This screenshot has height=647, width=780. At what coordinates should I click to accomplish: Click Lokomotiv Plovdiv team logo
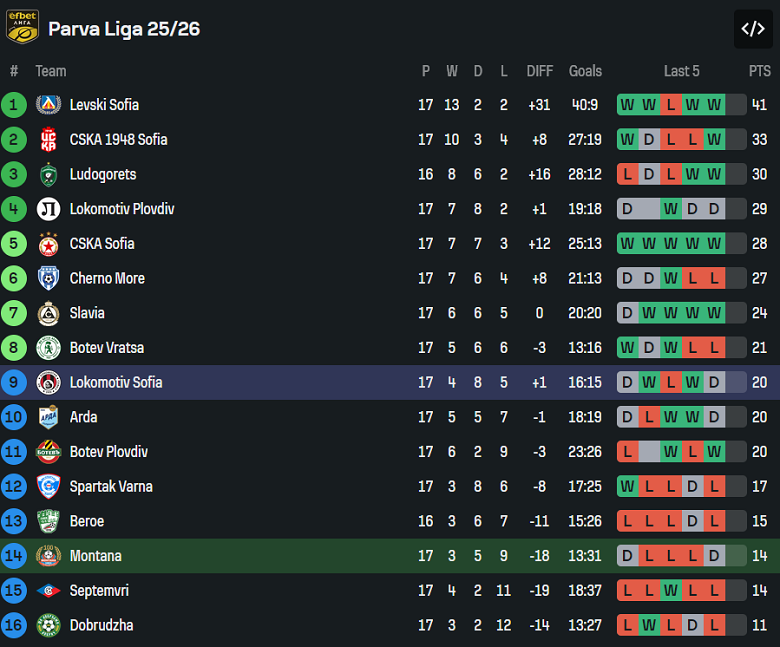tap(48, 209)
